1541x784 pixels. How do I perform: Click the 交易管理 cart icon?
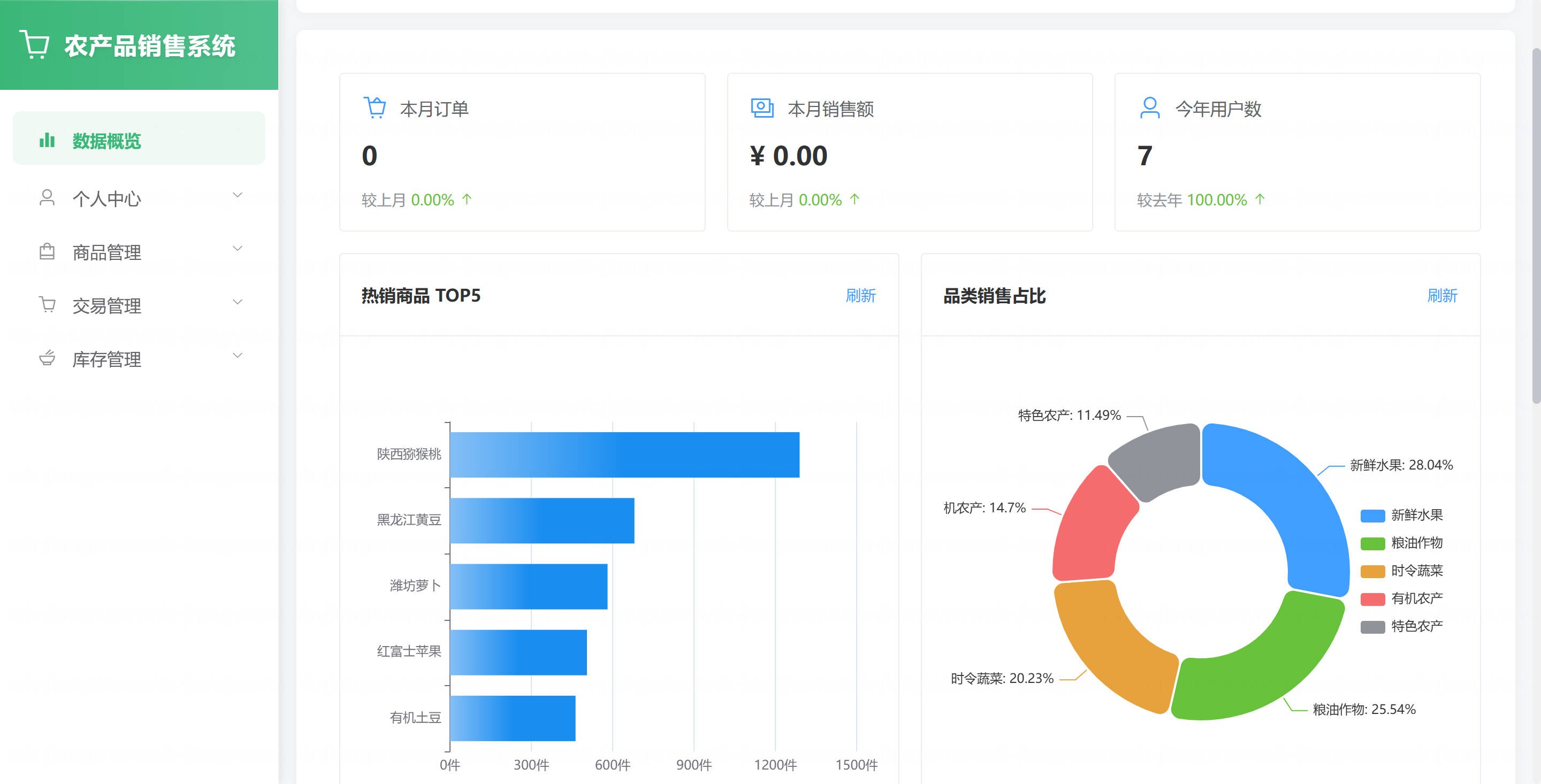[47, 305]
